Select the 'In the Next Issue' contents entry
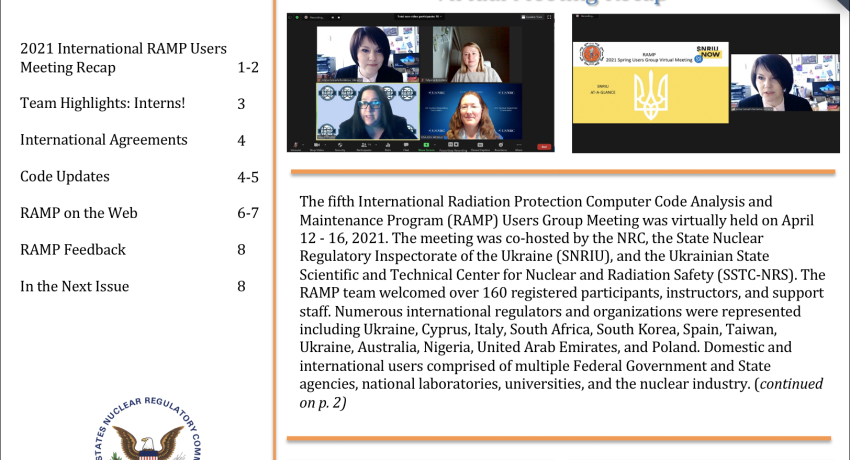 [74, 286]
